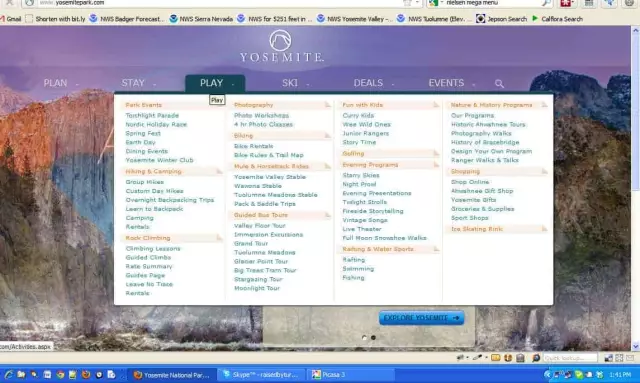Open the NWS Badger Forecast bookmark

point(127,19)
